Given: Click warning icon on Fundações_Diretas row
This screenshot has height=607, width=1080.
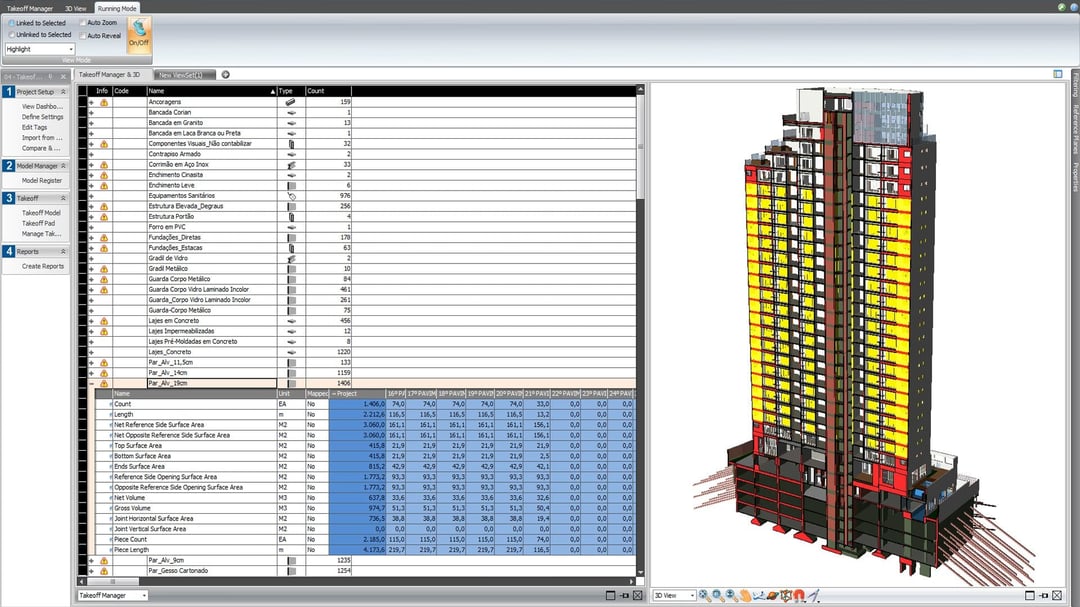Looking at the screenshot, I should coord(104,238).
